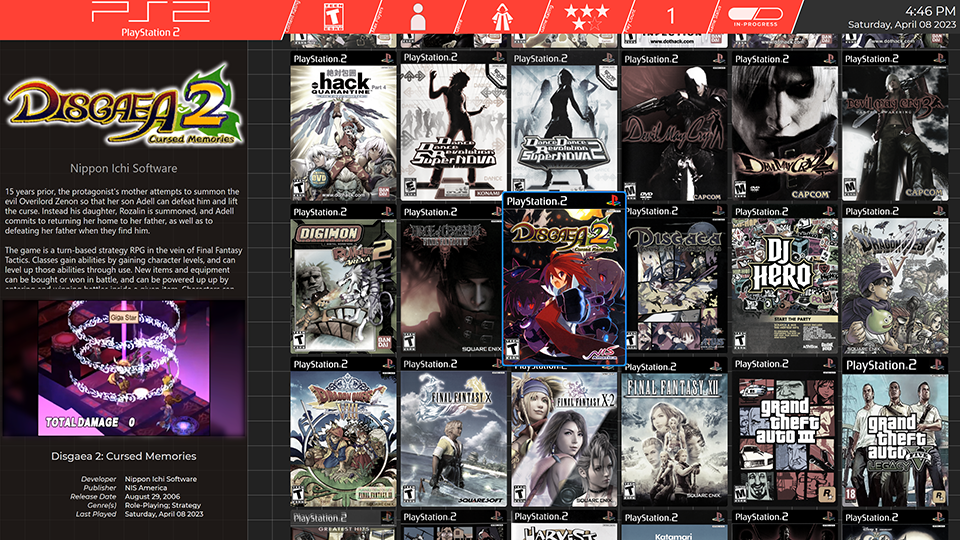Click the star rating display
Image resolution: width=960 pixels, height=540 pixels.
(x=587, y=17)
